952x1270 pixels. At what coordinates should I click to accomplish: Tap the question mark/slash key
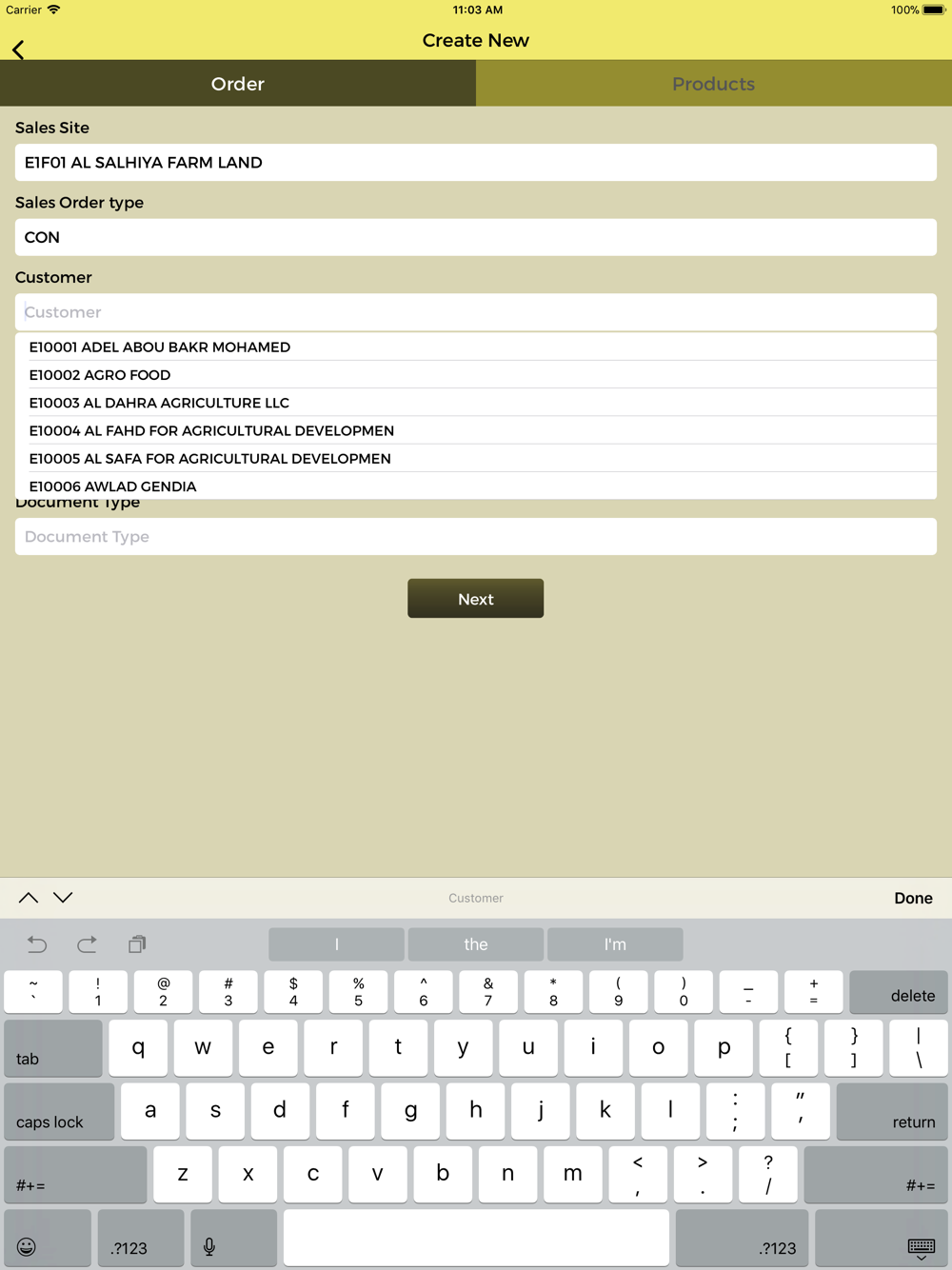(x=768, y=1175)
